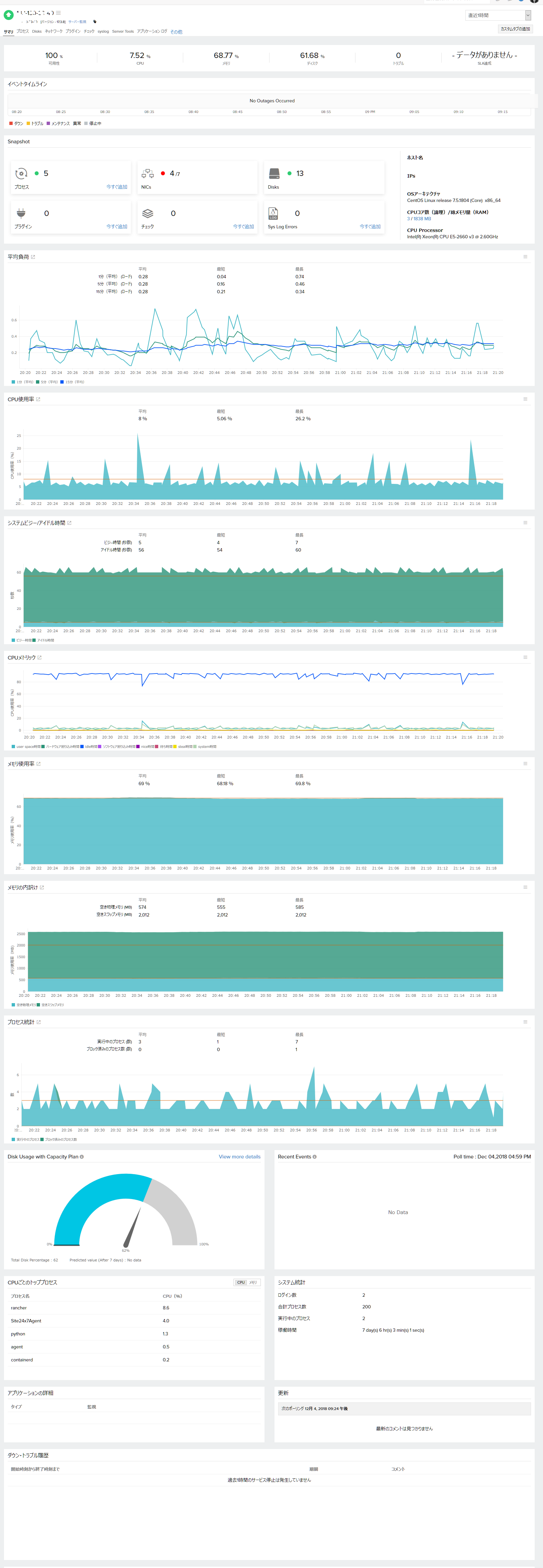
Task: Open the プロセス tab
Action: tap(23, 31)
